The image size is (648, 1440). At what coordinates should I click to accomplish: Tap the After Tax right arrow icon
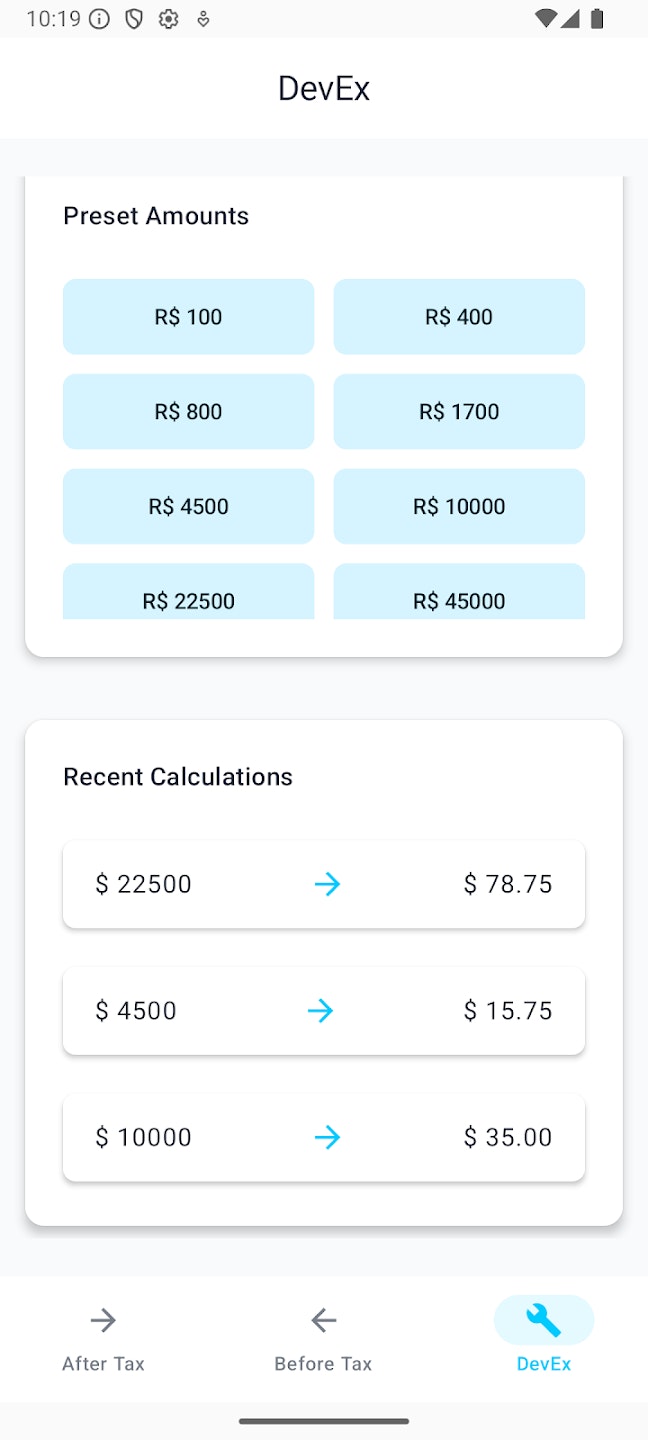[103, 1320]
